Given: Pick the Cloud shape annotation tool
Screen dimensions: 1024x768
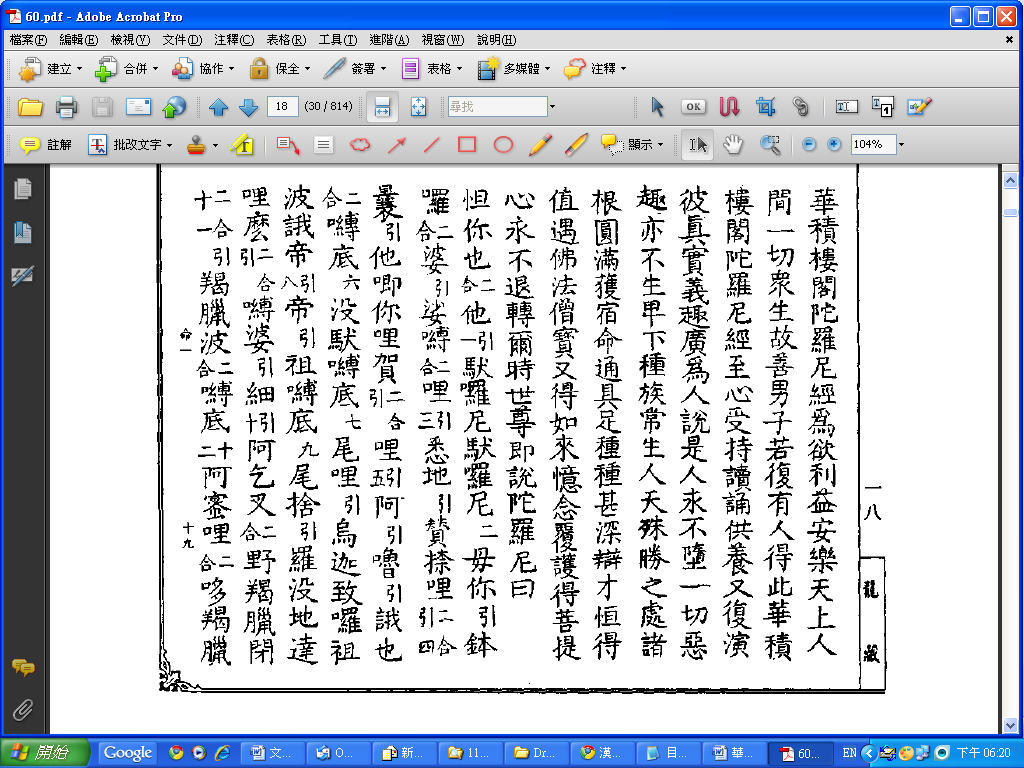Looking at the screenshot, I should point(359,144).
